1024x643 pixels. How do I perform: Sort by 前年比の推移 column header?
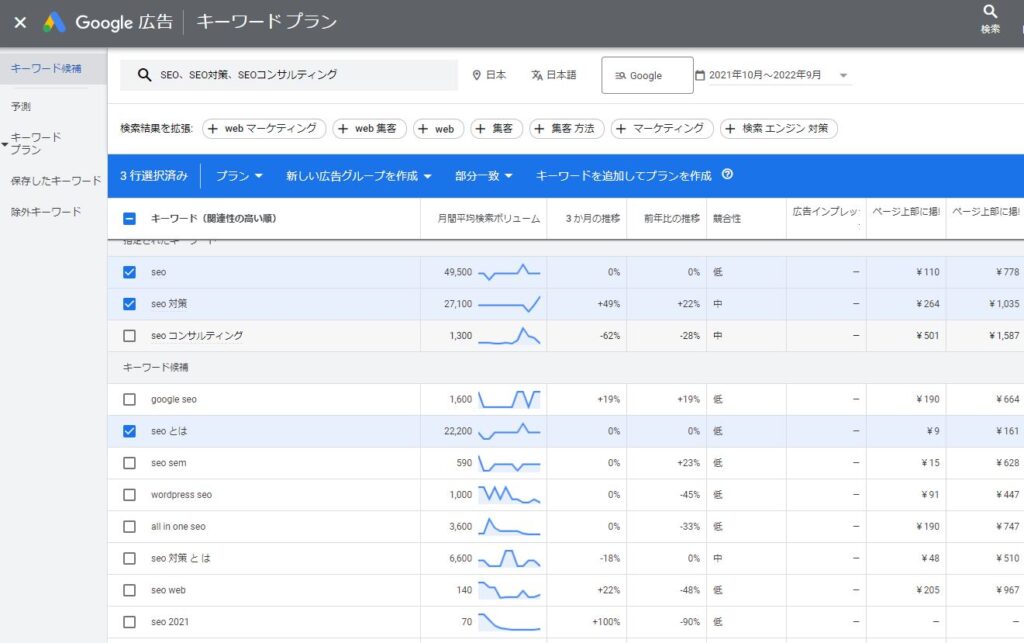(671, 219)
